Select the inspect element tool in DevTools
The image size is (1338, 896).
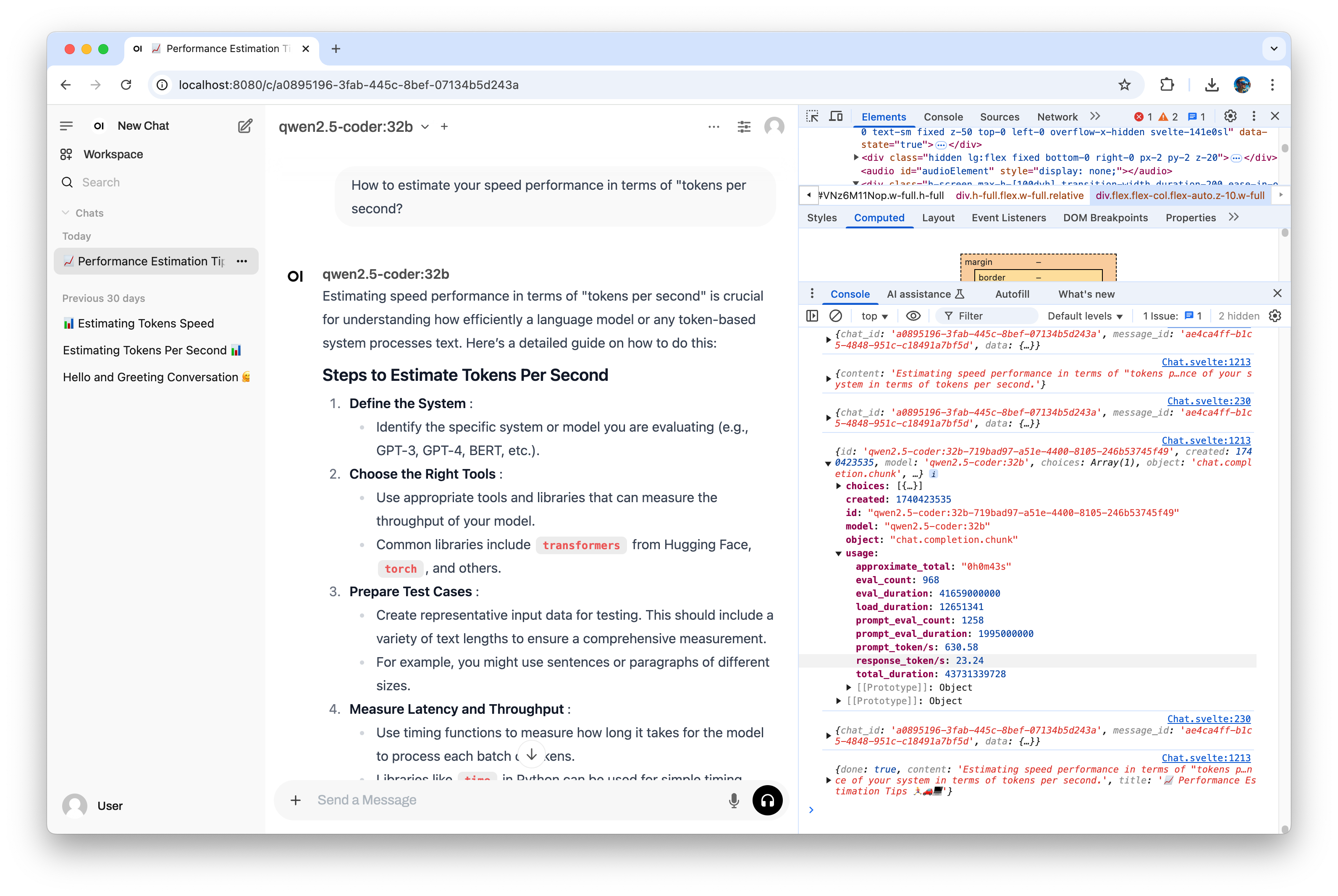[x=812, y=116]
